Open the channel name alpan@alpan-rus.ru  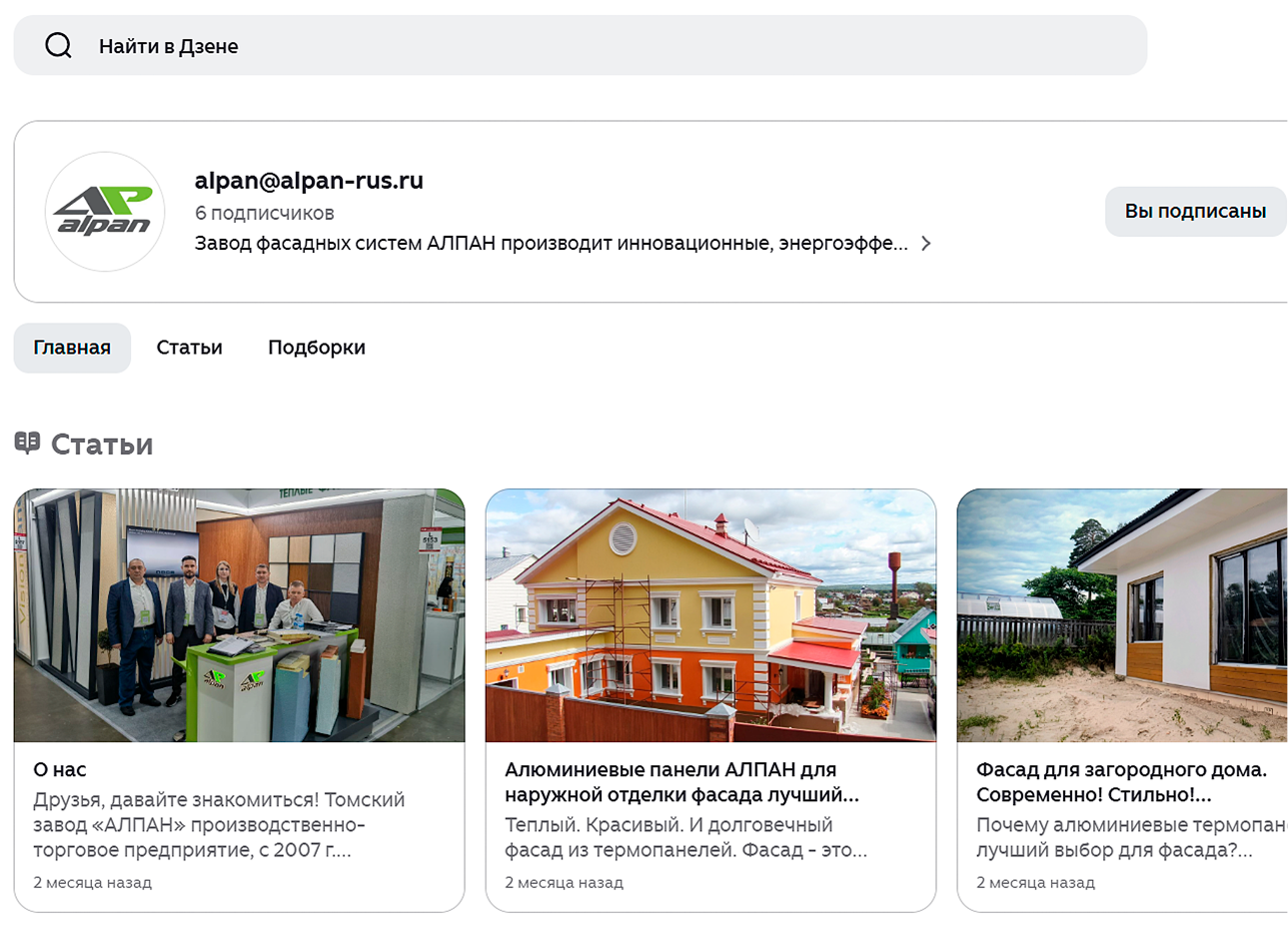(x=309, y=181)
